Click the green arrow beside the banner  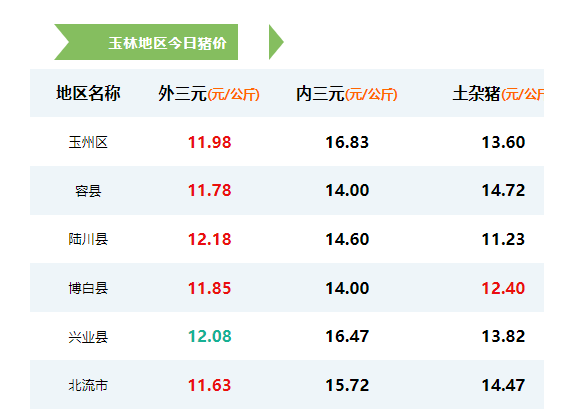point(276,42)
